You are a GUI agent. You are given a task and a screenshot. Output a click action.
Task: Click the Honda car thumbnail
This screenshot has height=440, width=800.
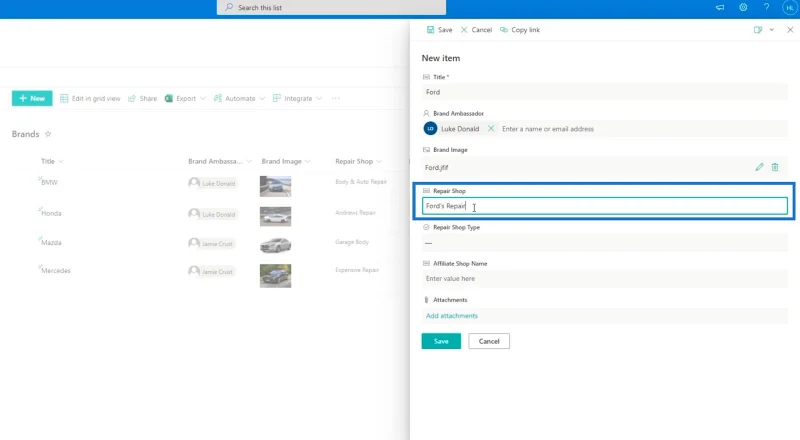coord(276,216)
